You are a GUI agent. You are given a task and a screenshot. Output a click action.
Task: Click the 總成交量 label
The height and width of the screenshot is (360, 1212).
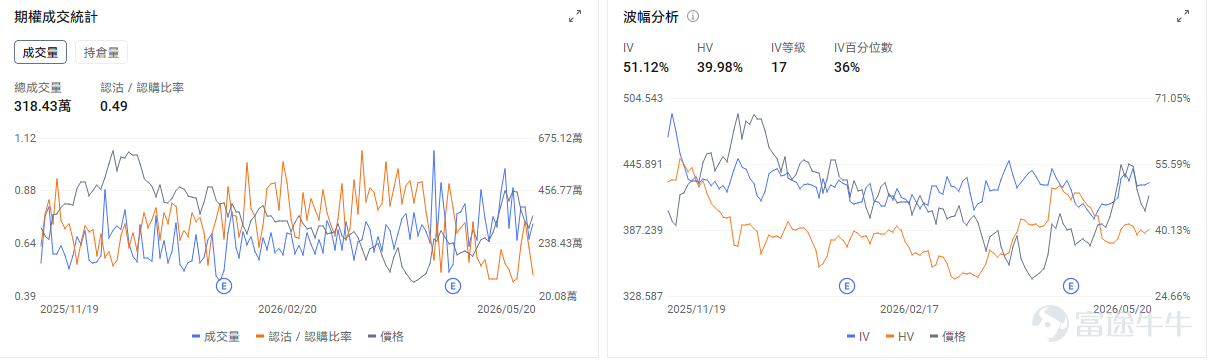click(38, 88)
